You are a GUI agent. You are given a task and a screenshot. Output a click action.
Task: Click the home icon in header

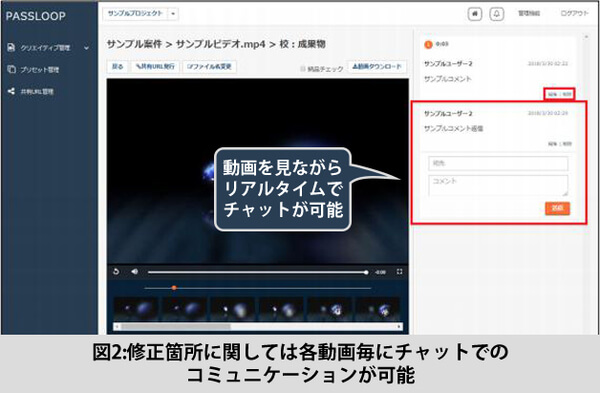coord(475,14)
